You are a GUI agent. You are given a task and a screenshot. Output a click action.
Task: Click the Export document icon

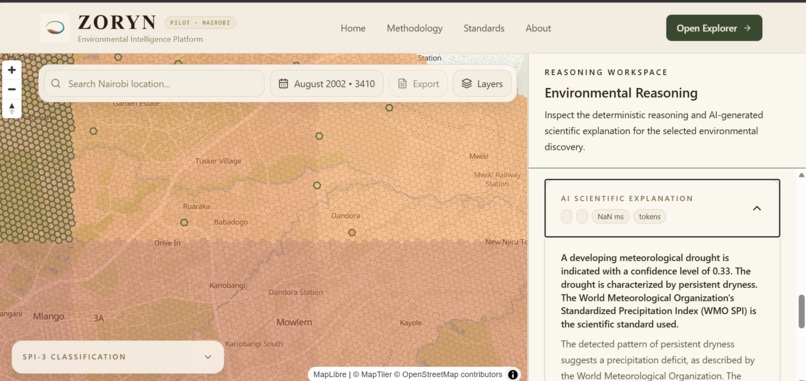pyautogui.click(x=402, y=84)
